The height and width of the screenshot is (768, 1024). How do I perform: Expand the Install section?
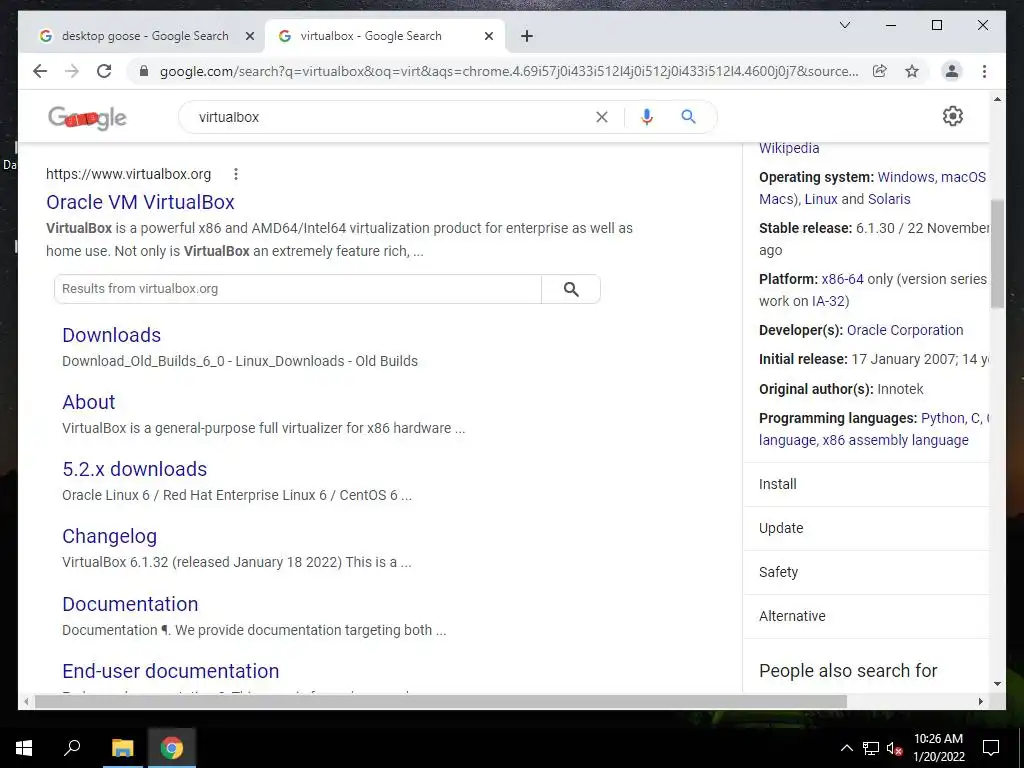coord(866,484)
